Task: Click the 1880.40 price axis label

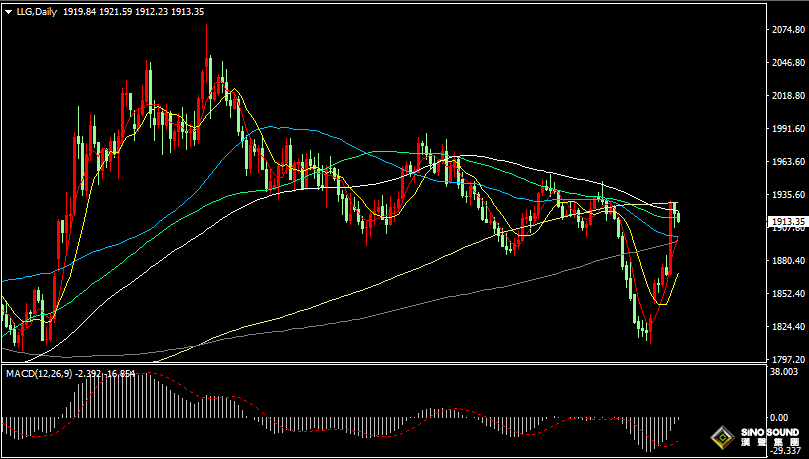Action: pos(788,261)
